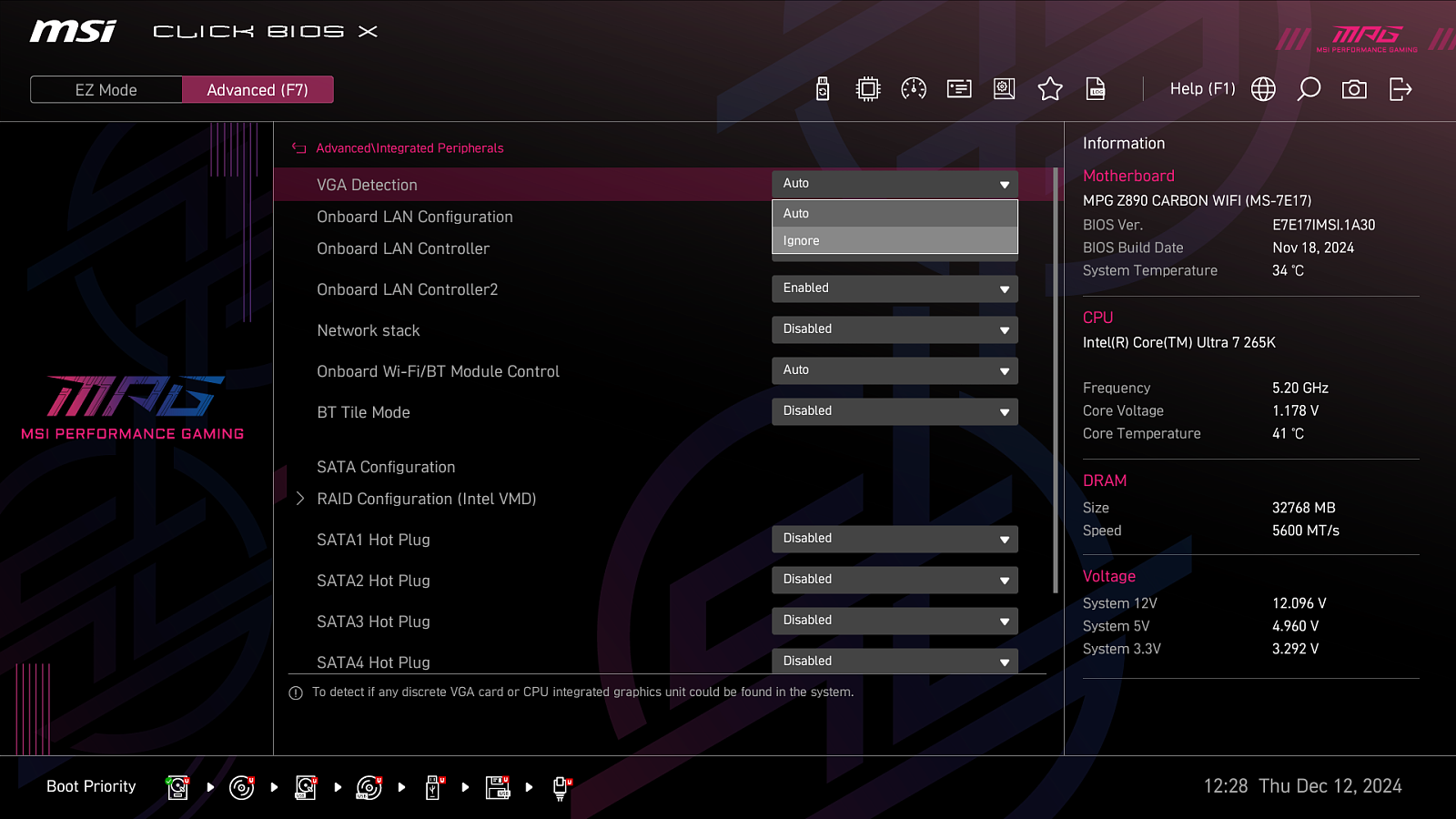The width and height of the screenshot is (1456, 819).
Task: Open the LOG file icon
Action: click(1096, 89)
